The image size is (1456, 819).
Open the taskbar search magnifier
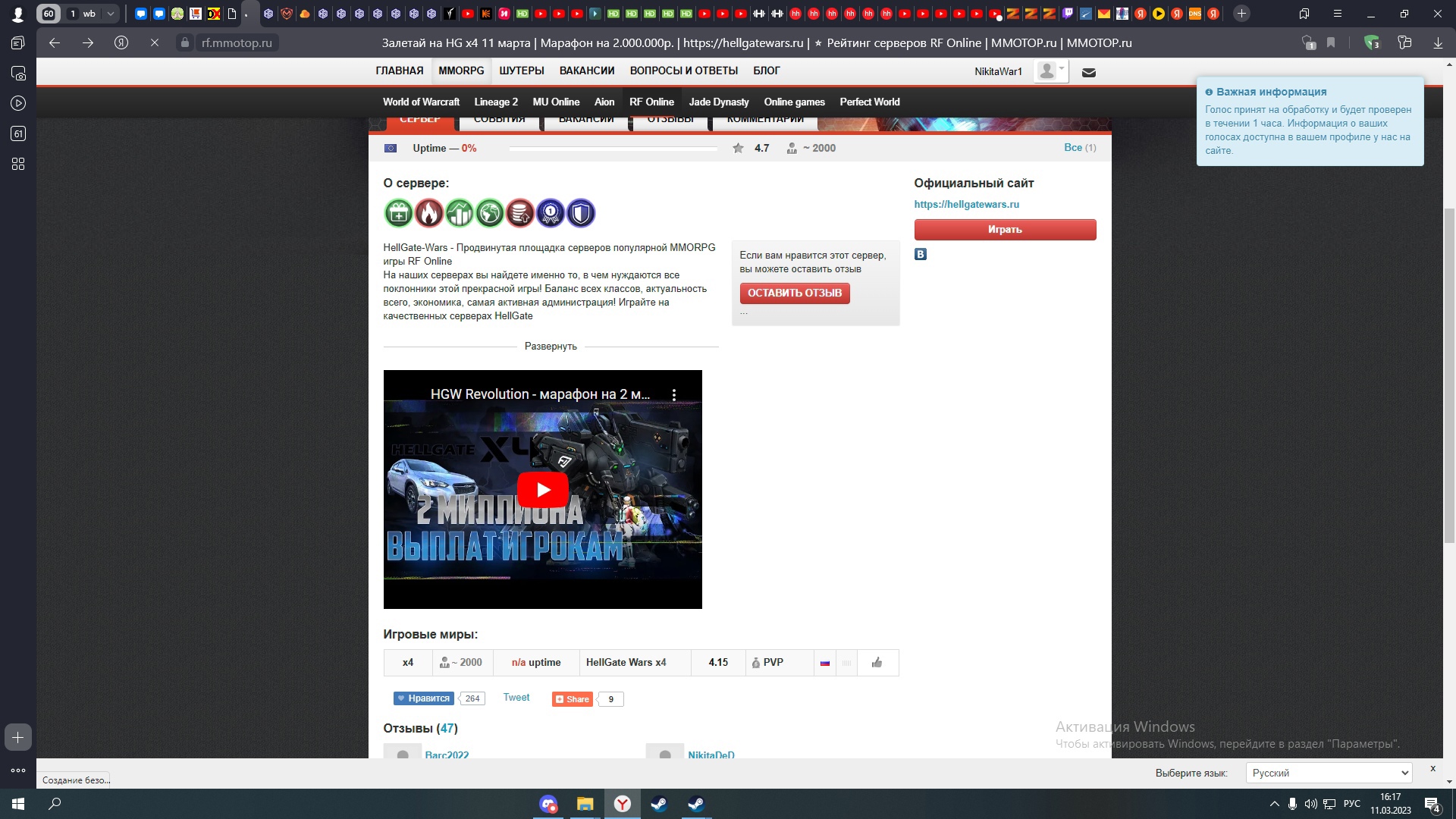55,804
